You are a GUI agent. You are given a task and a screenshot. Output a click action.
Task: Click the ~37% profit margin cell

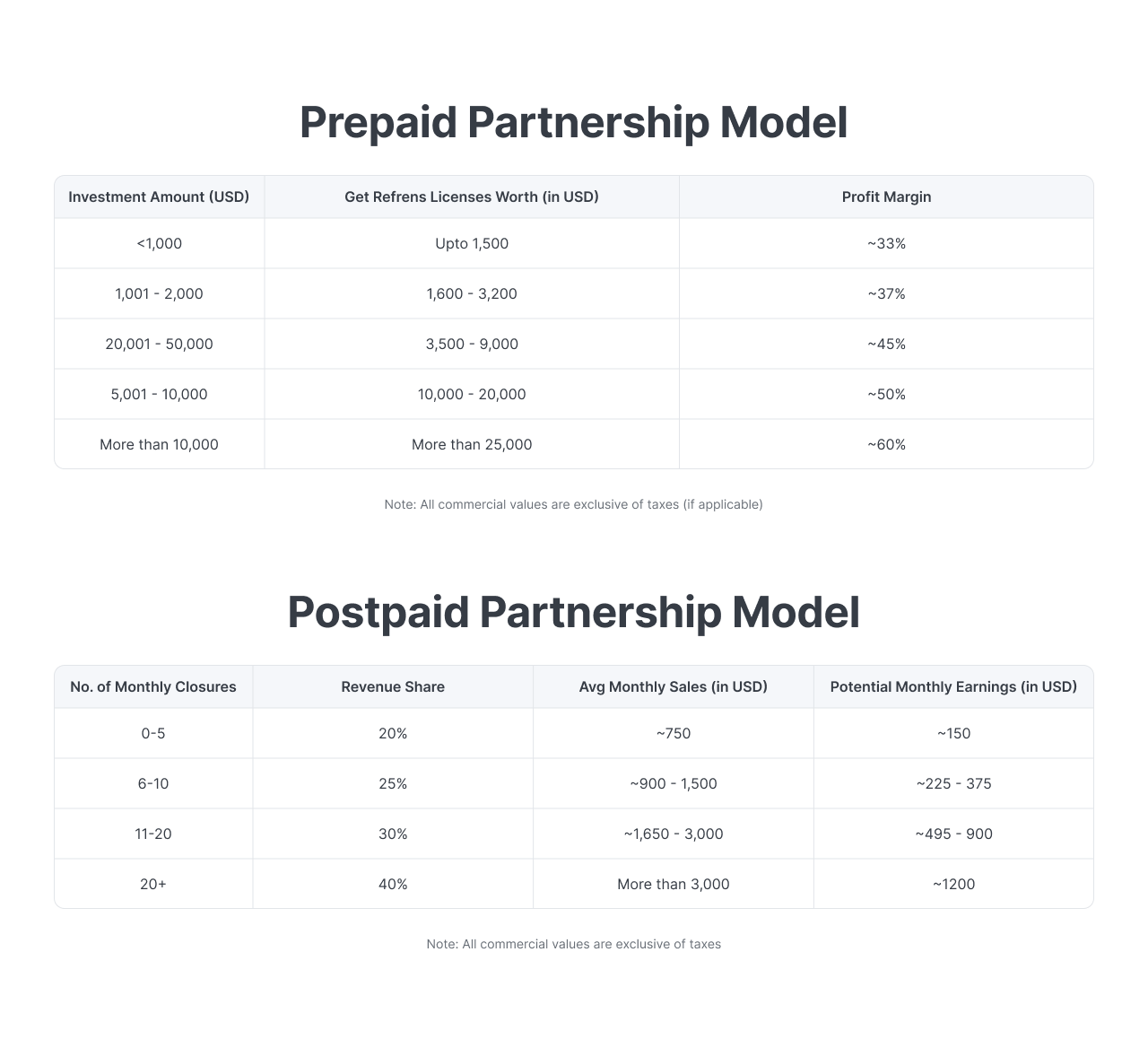click(886, 293)
